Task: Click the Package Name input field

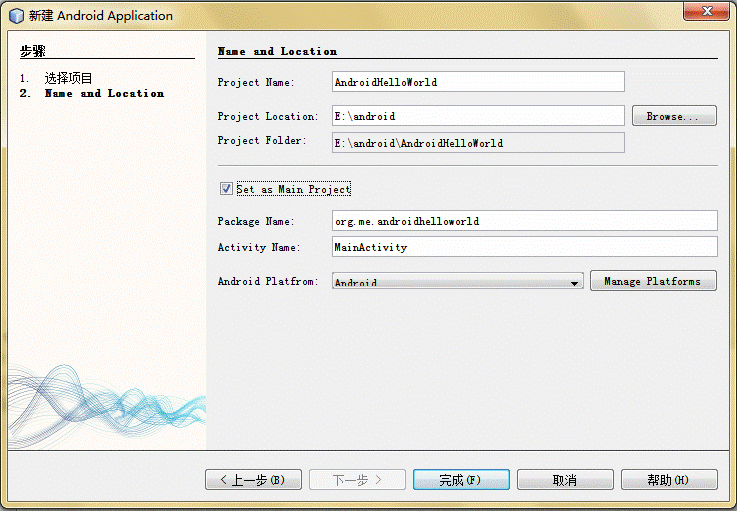Action: [x=525, y=220]
